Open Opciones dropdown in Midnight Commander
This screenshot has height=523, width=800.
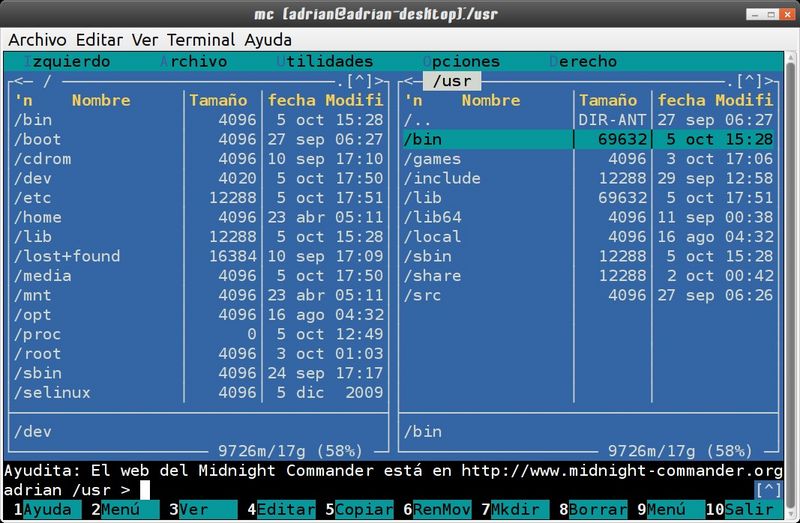click(x=461, y=62)
